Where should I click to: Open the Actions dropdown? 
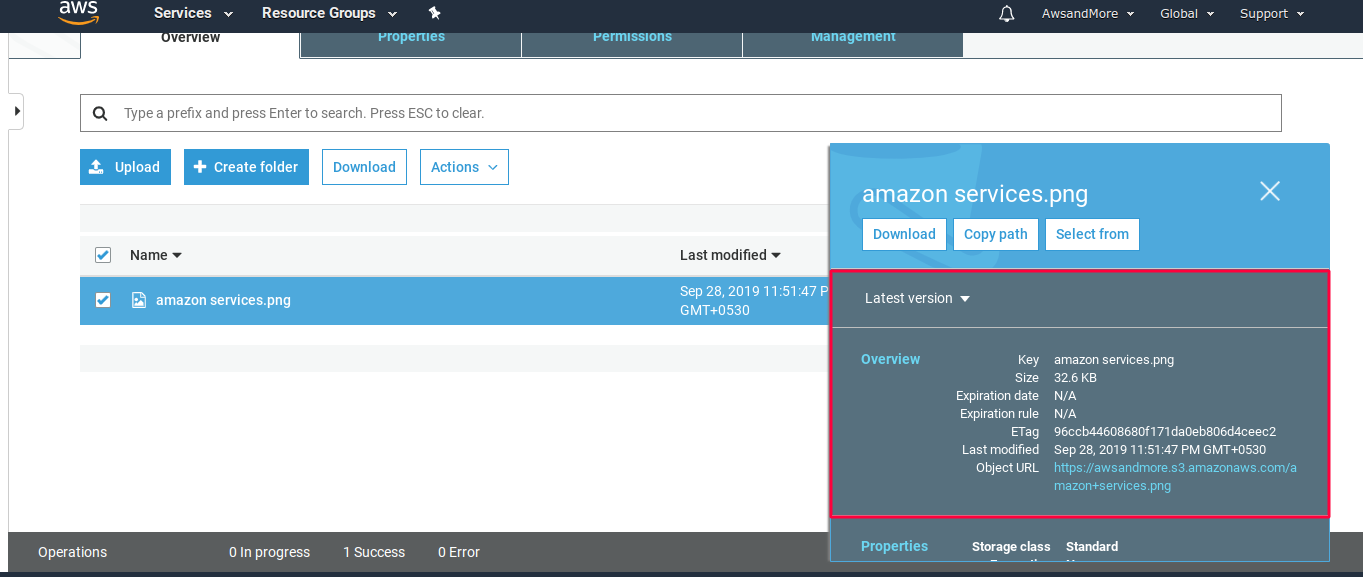pos(464,167)
